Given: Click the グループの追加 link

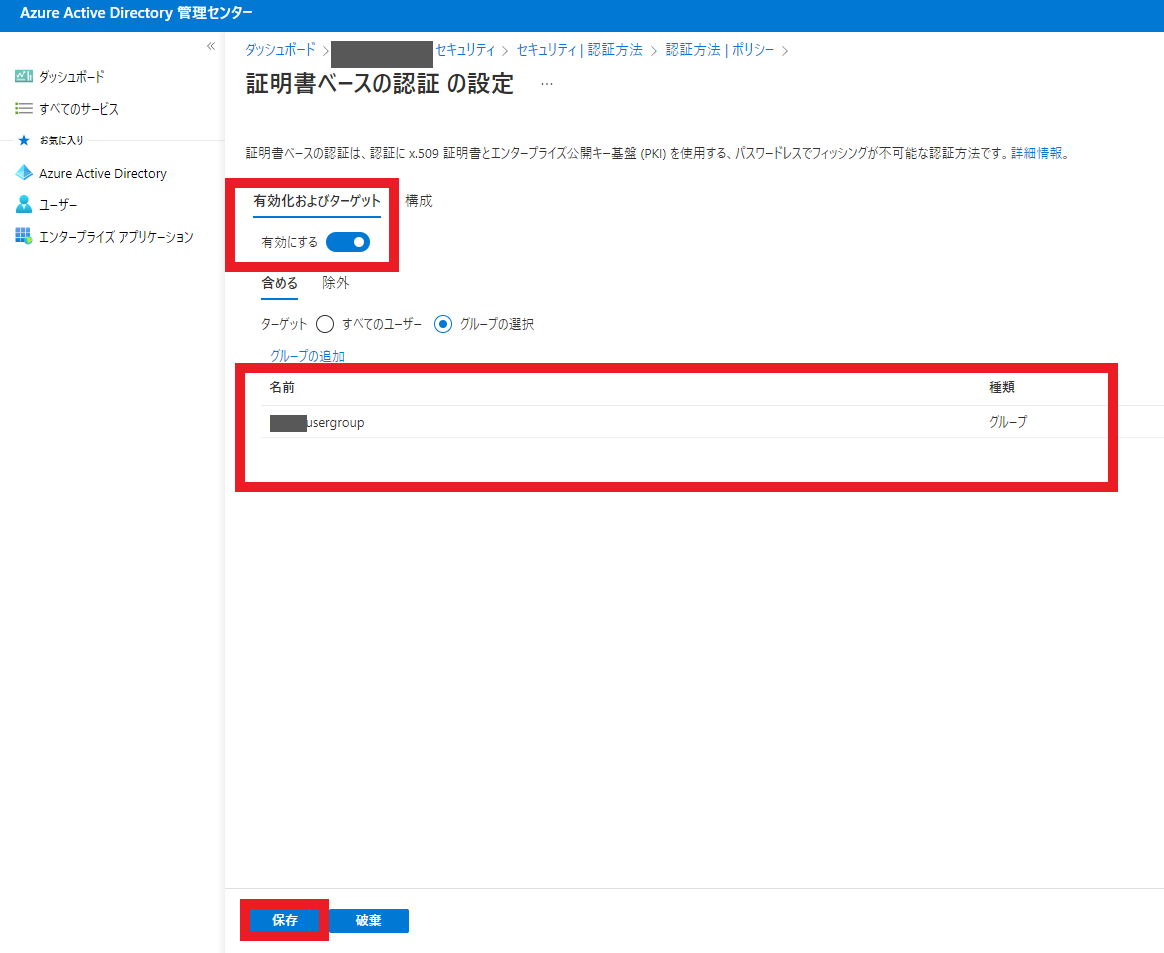Looking at the screenshot, I should pos(307,356).
